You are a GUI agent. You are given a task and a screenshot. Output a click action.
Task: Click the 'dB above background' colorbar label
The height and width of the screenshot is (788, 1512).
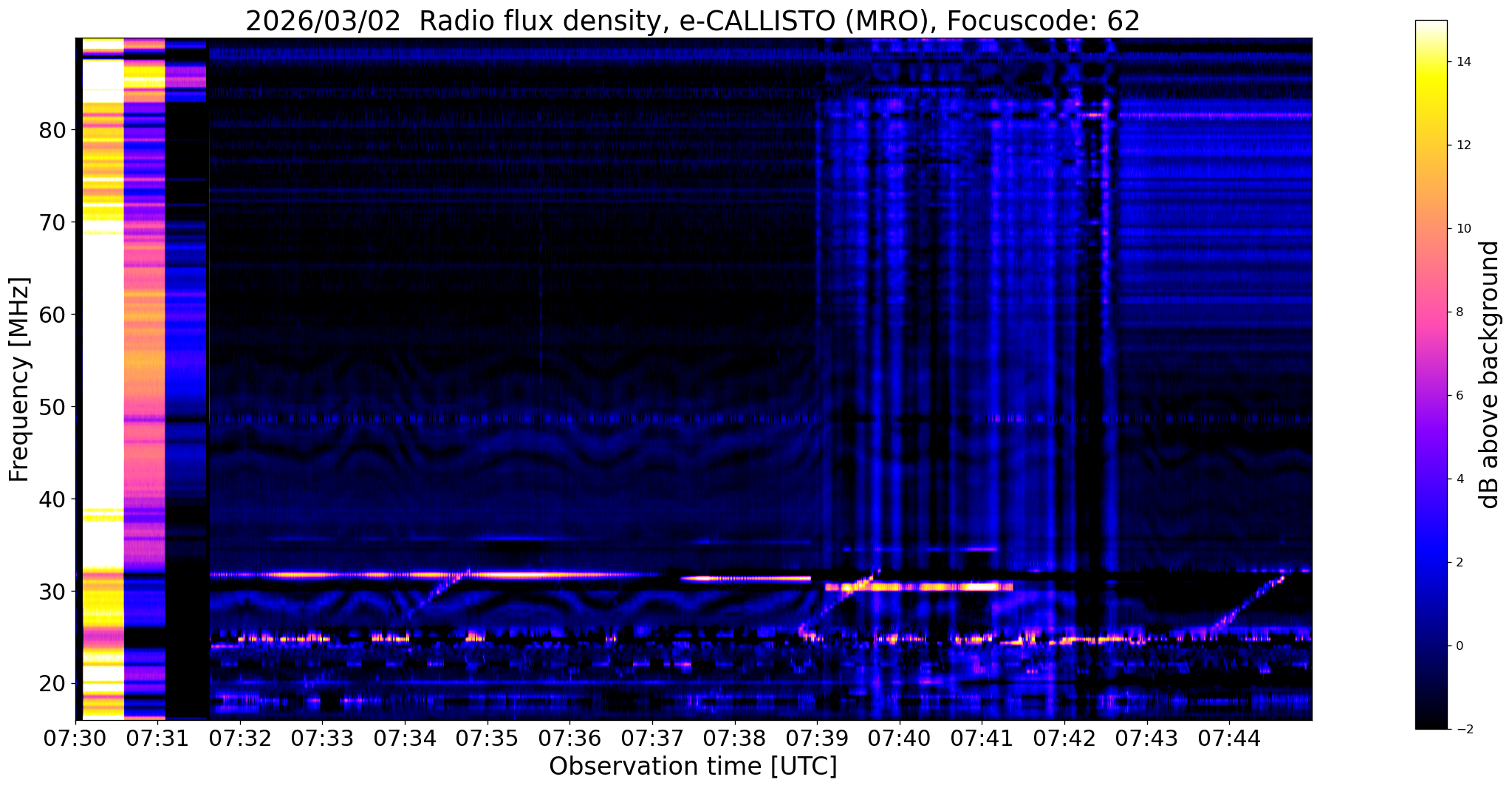coord(1490,374)
